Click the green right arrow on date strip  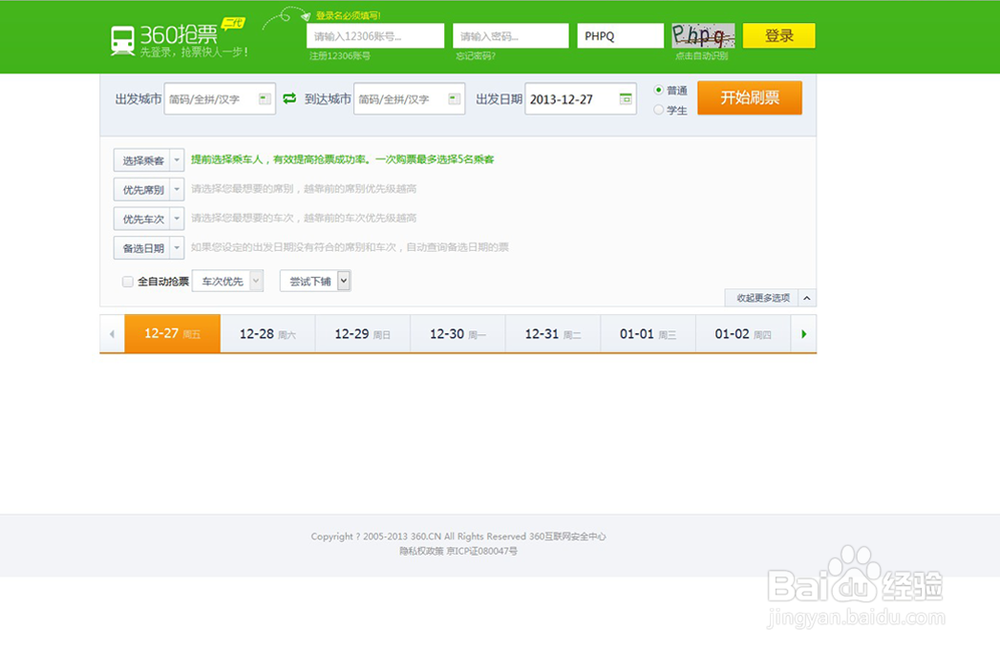(x=805, y=334)
